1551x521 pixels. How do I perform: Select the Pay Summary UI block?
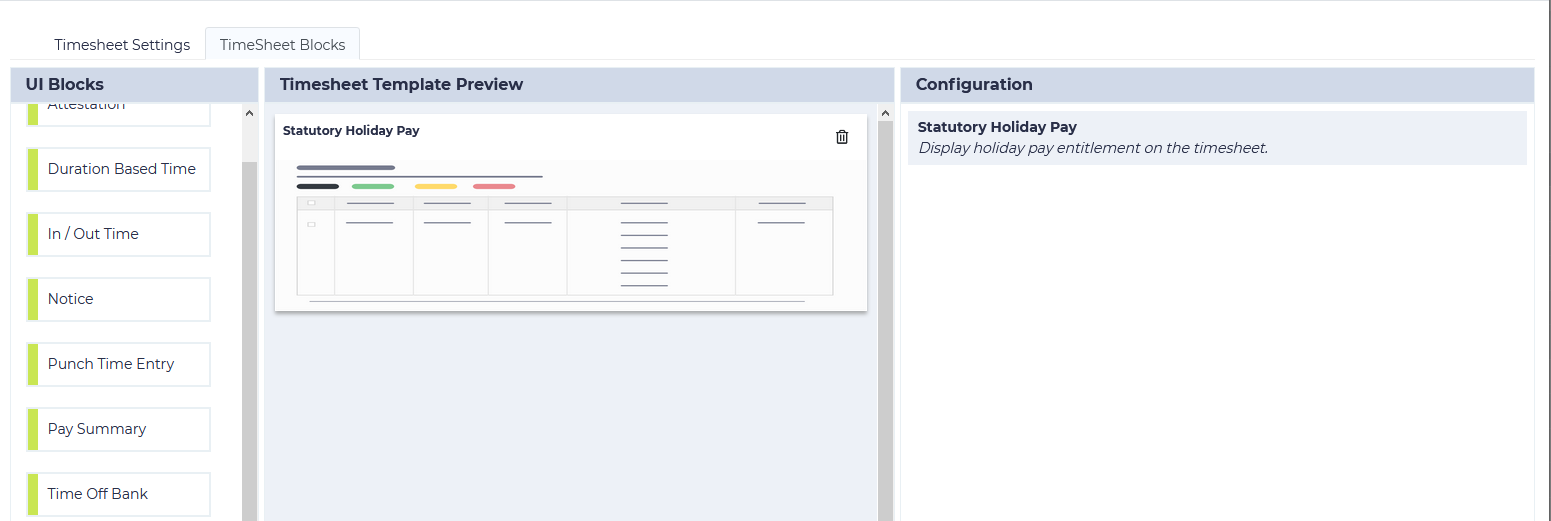click(x=118, y=429)
